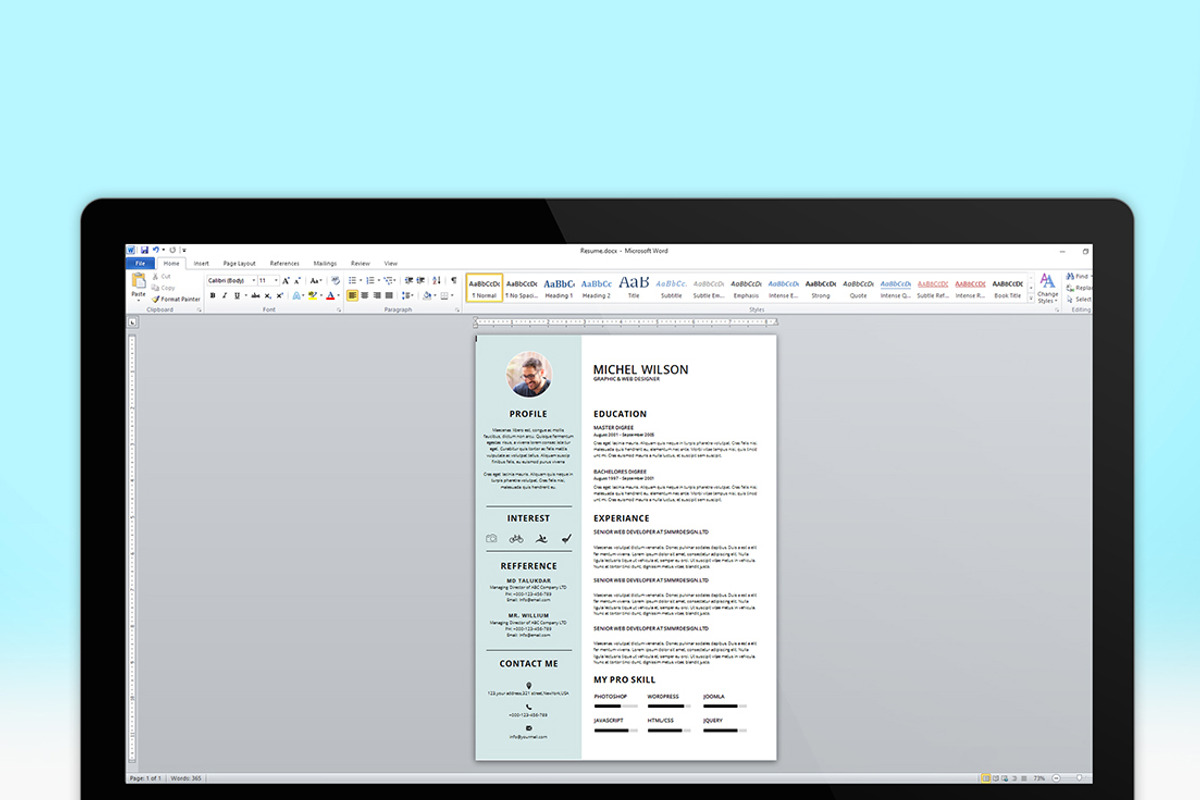Click the Copy command
This screenshot has height=800, width=1200.
coord(162,288)
